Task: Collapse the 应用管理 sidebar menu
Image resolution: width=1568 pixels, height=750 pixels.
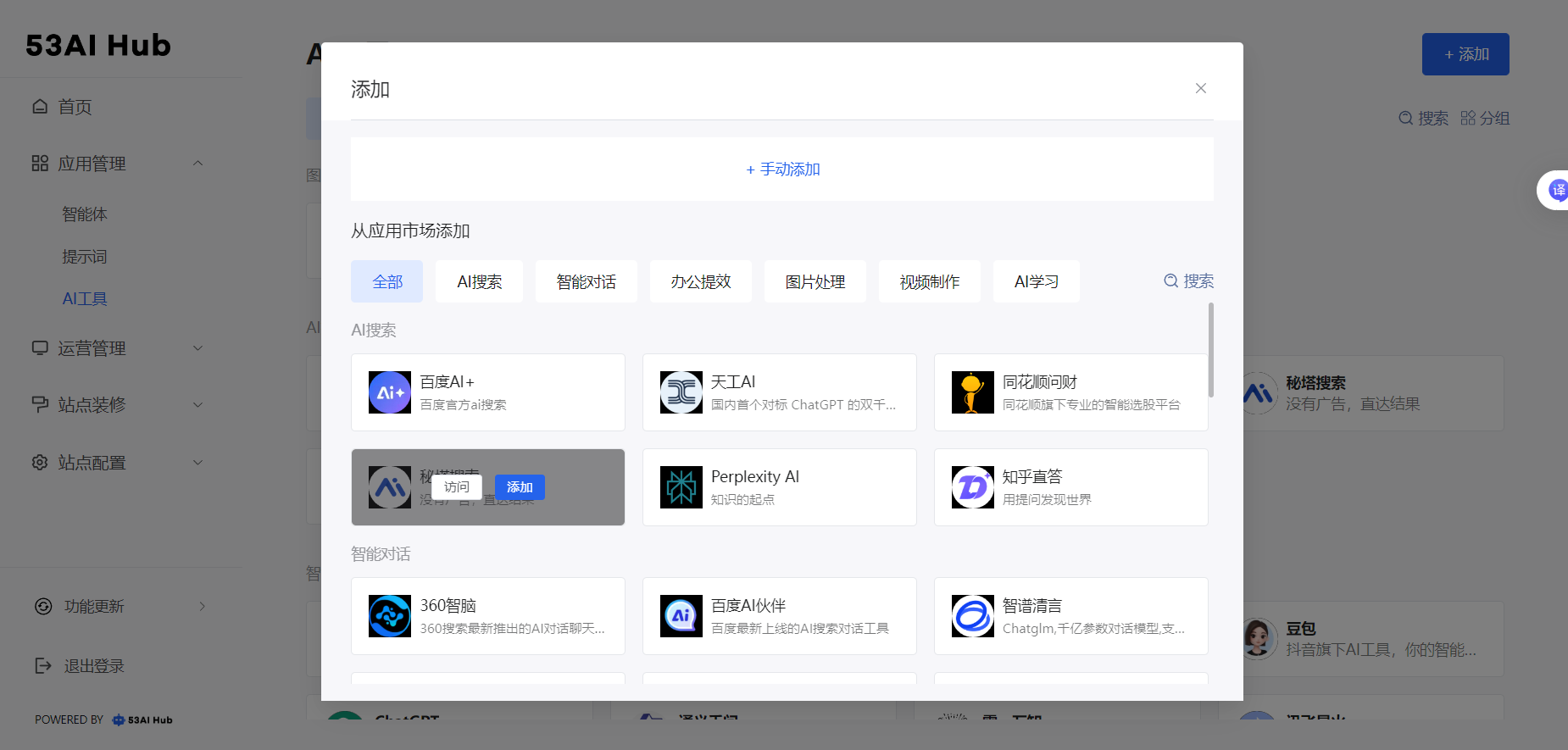Action: coord(197,164)
